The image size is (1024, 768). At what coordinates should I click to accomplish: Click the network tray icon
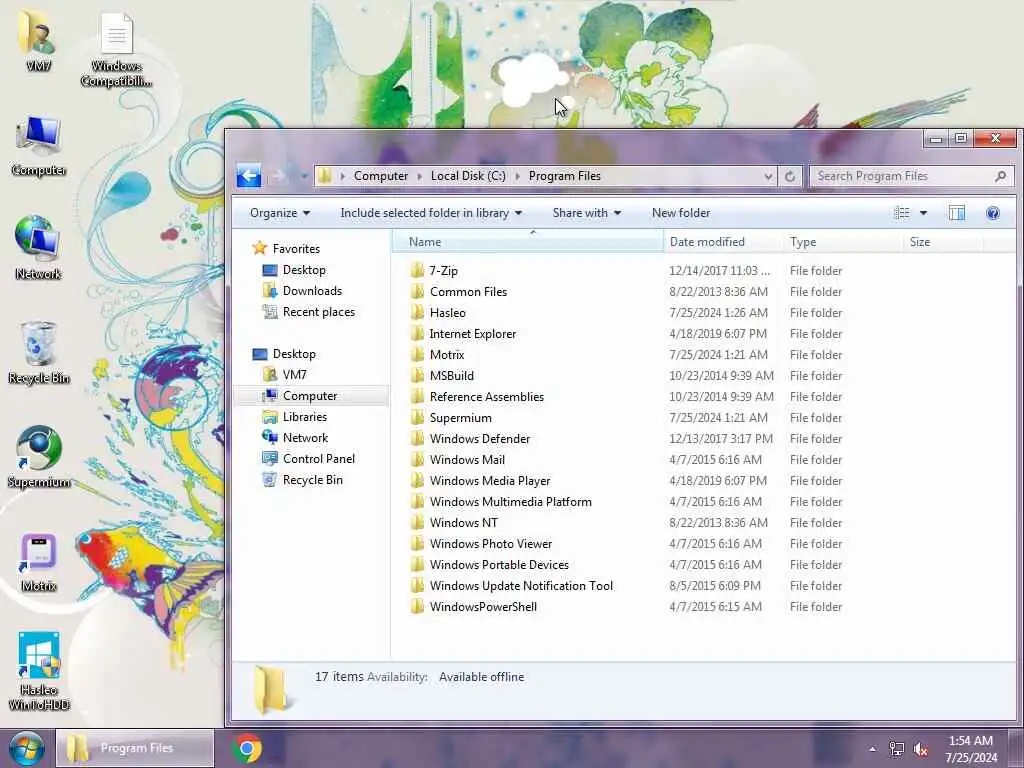pyautogui.click(x=897, y=749)
